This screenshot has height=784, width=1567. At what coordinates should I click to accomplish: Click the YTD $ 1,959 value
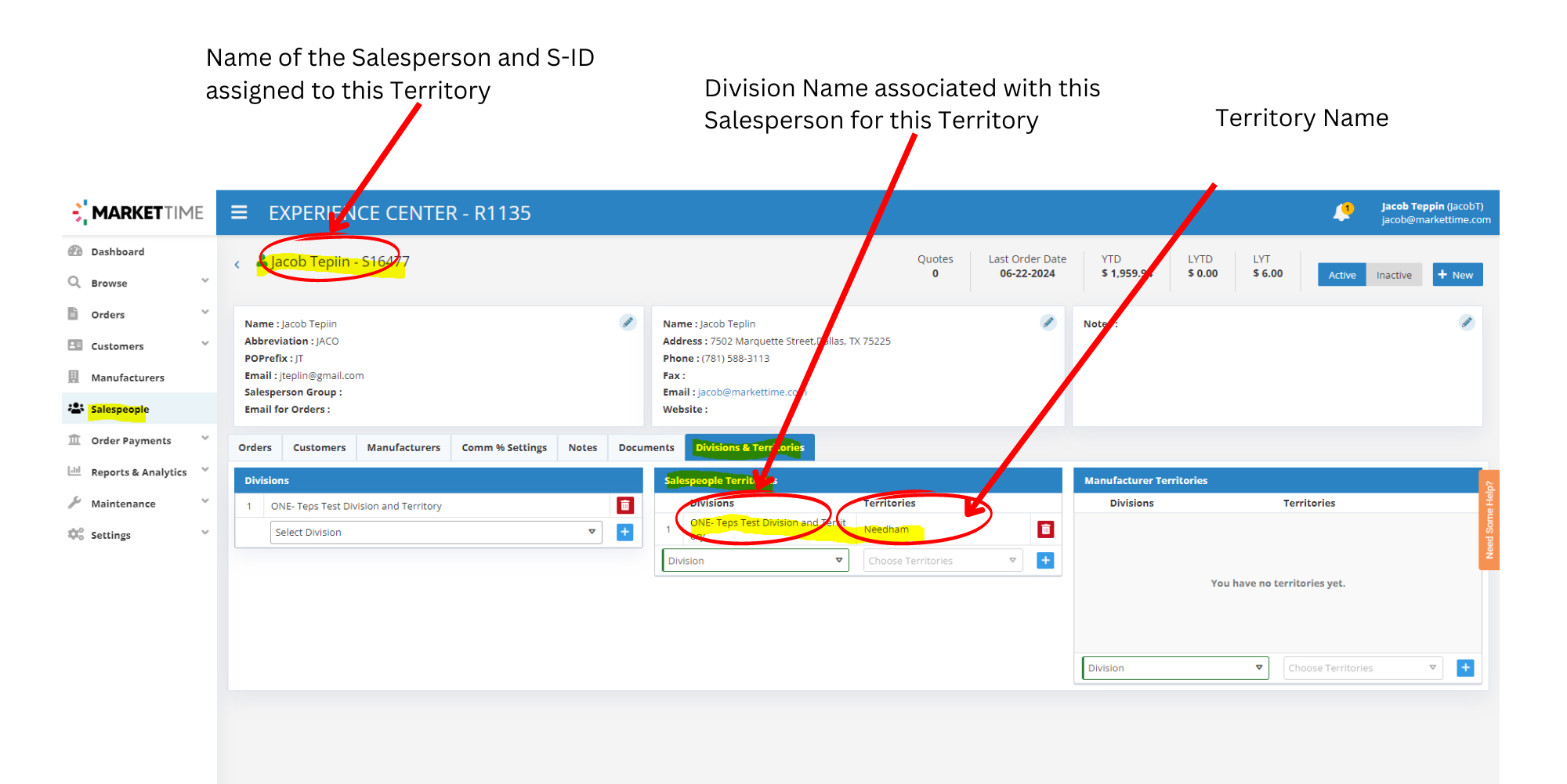click(1127, 273)
